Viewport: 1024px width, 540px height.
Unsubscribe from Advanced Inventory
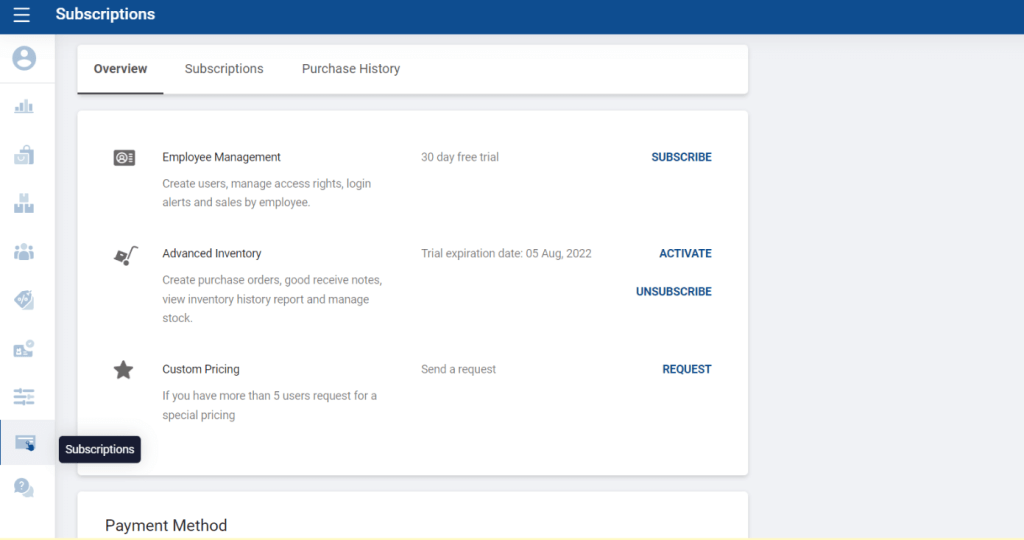(x=674, y=291)
